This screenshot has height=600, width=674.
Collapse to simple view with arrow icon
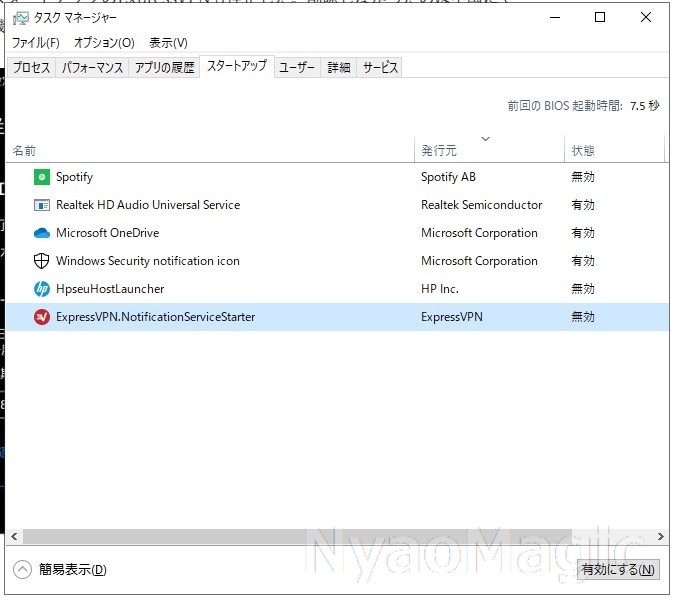point(22,570)
